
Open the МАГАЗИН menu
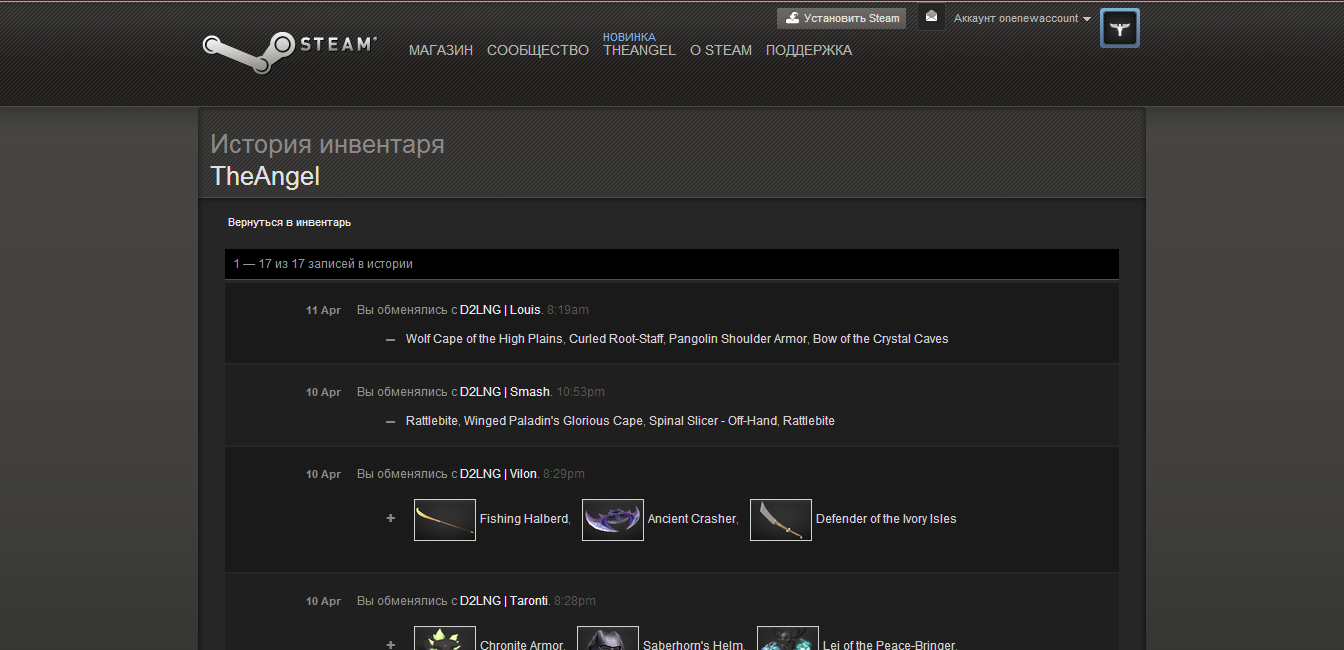tap(441, 50)
